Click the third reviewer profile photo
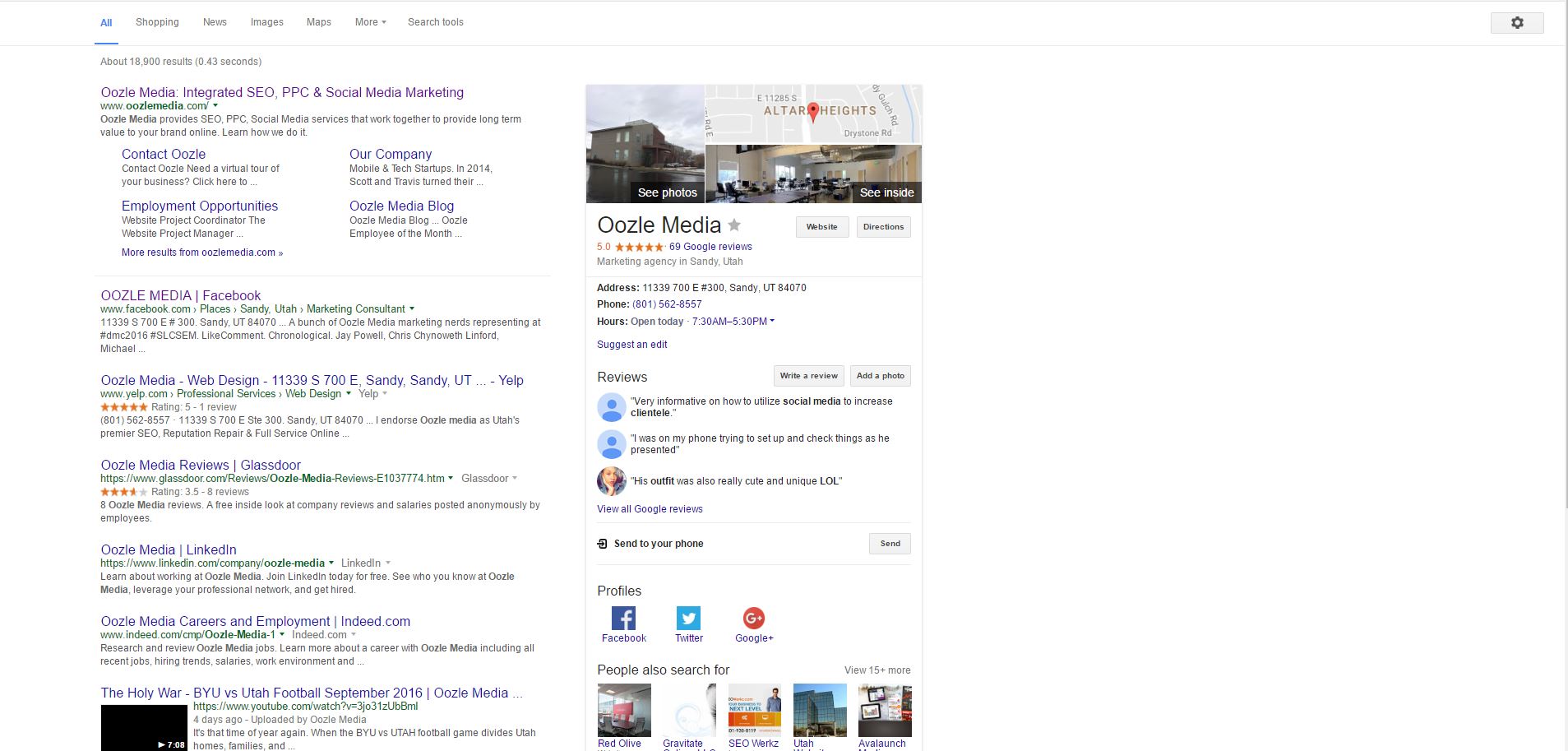The height and width of the screenshot is (751, 1568). (611, 481)
